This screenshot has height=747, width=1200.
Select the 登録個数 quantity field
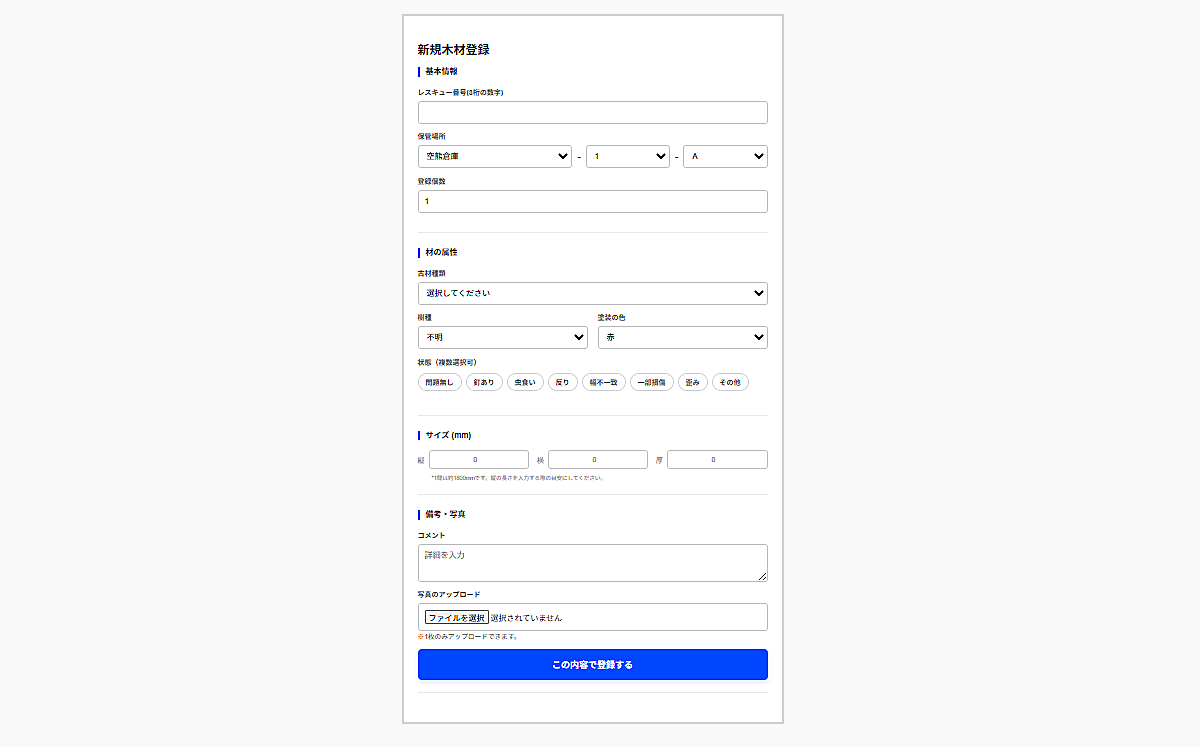pyautogui.click(x=592, y=201)
